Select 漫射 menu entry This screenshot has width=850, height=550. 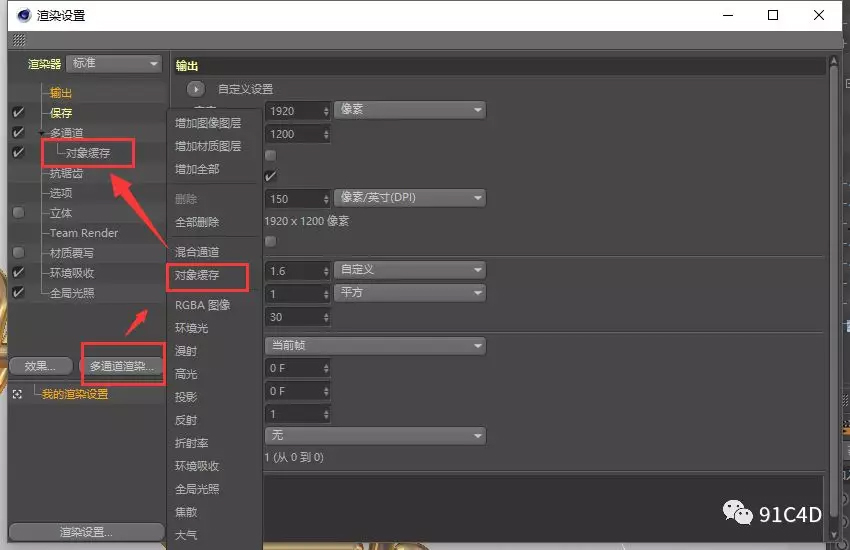coord(186,351)
